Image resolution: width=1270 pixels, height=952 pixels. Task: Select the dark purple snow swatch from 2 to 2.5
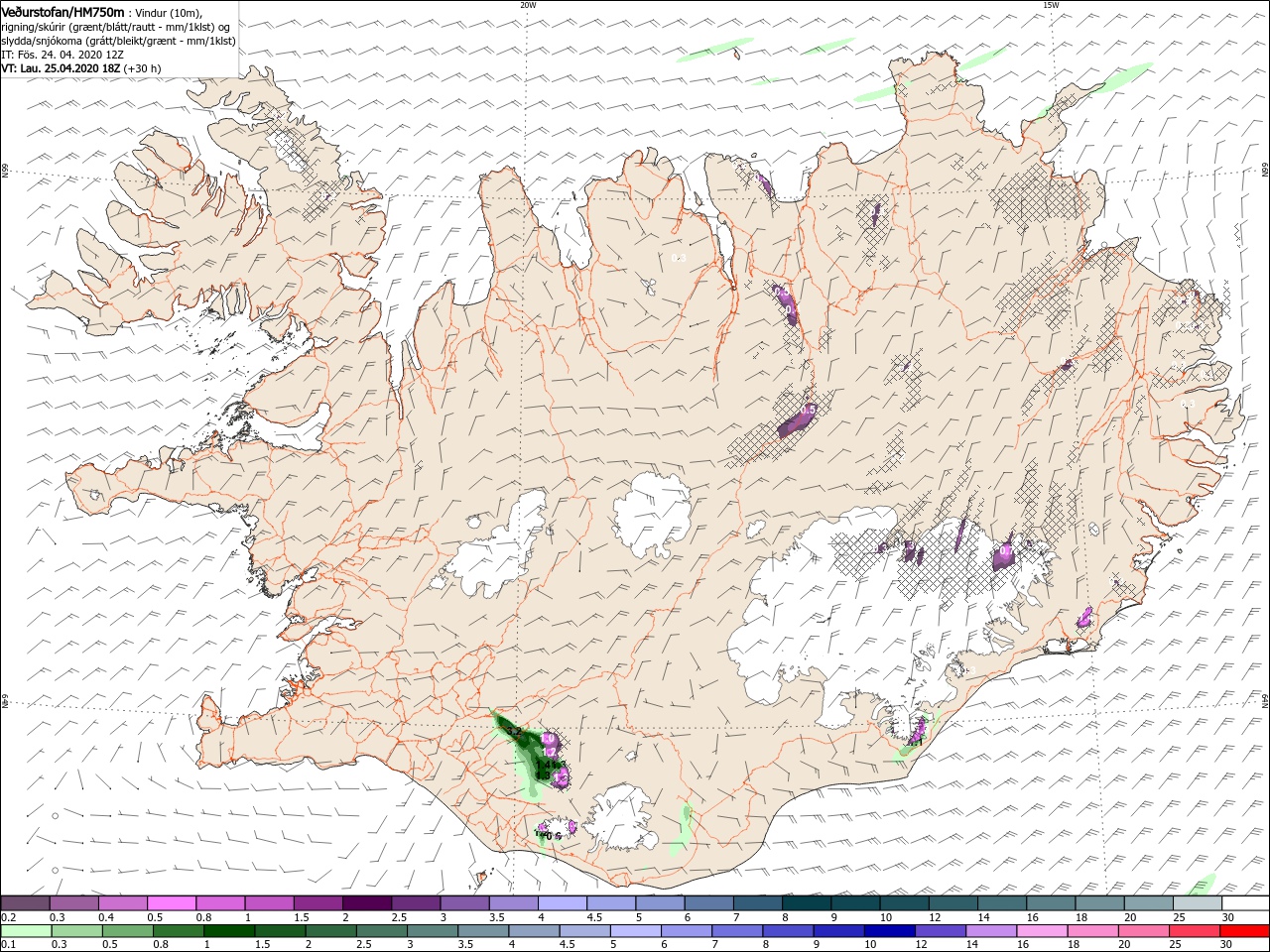[x=366, y=903]
